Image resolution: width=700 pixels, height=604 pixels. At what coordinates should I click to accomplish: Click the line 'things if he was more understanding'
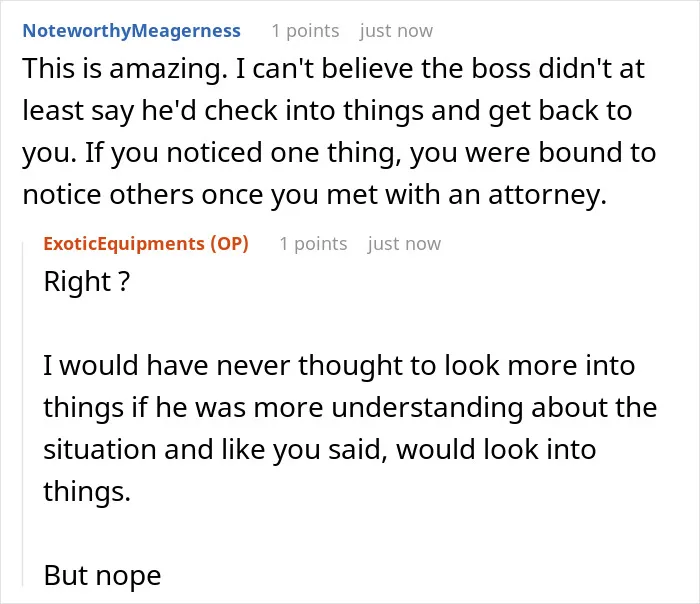tap(350, 408)
